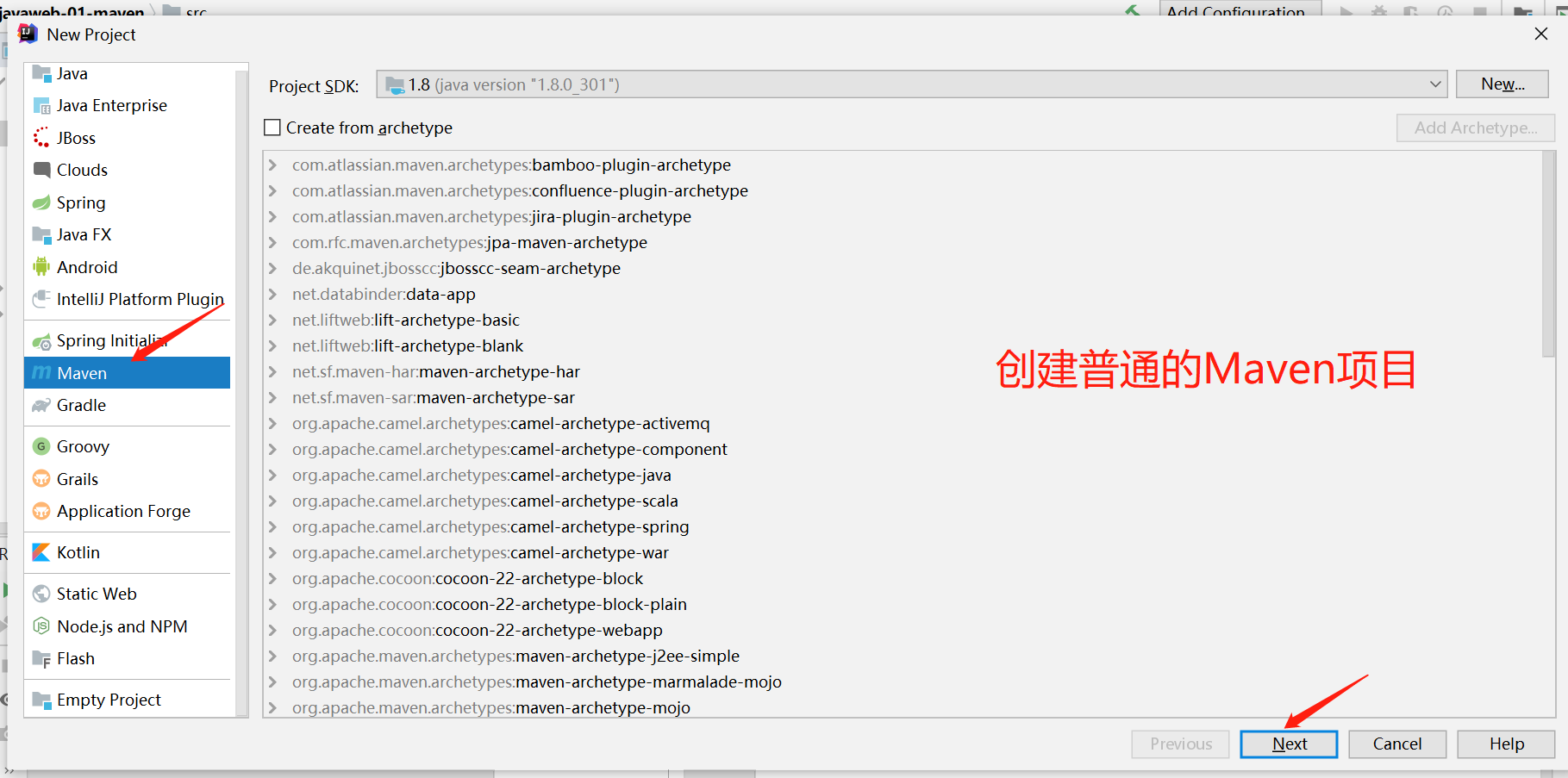
Task: Click the Spring leaf icon
Action: point(41,202)
